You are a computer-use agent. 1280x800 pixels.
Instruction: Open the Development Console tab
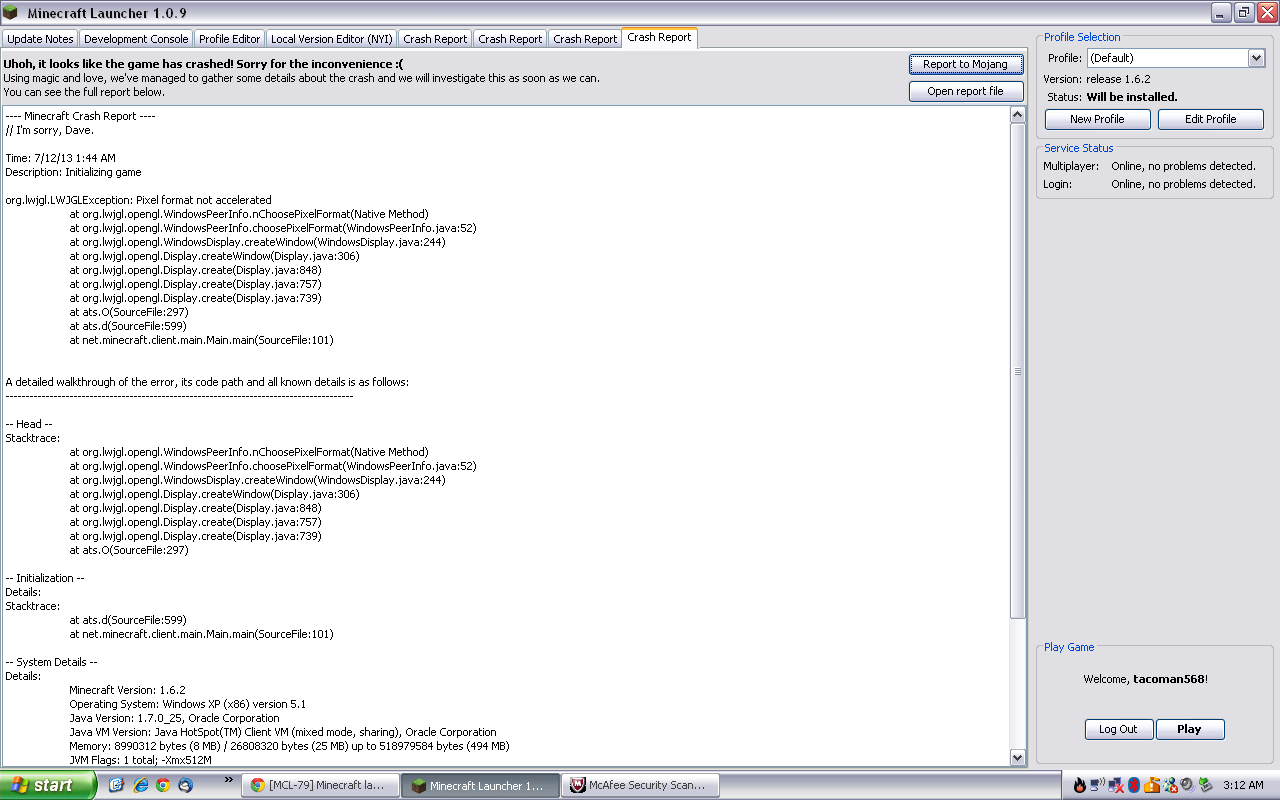(x=136, y=39)
